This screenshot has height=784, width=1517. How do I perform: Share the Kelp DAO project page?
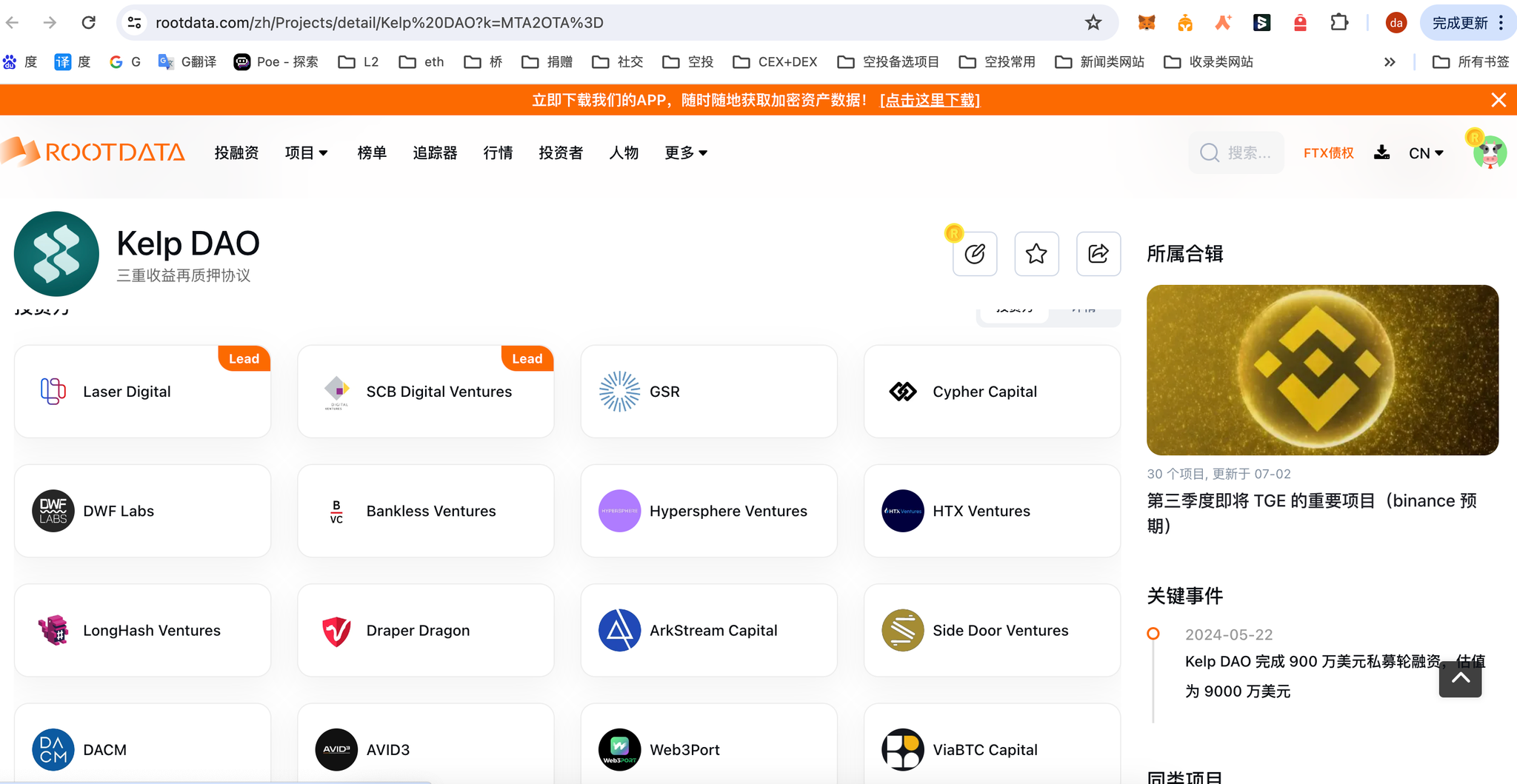tap(1098, 254)
